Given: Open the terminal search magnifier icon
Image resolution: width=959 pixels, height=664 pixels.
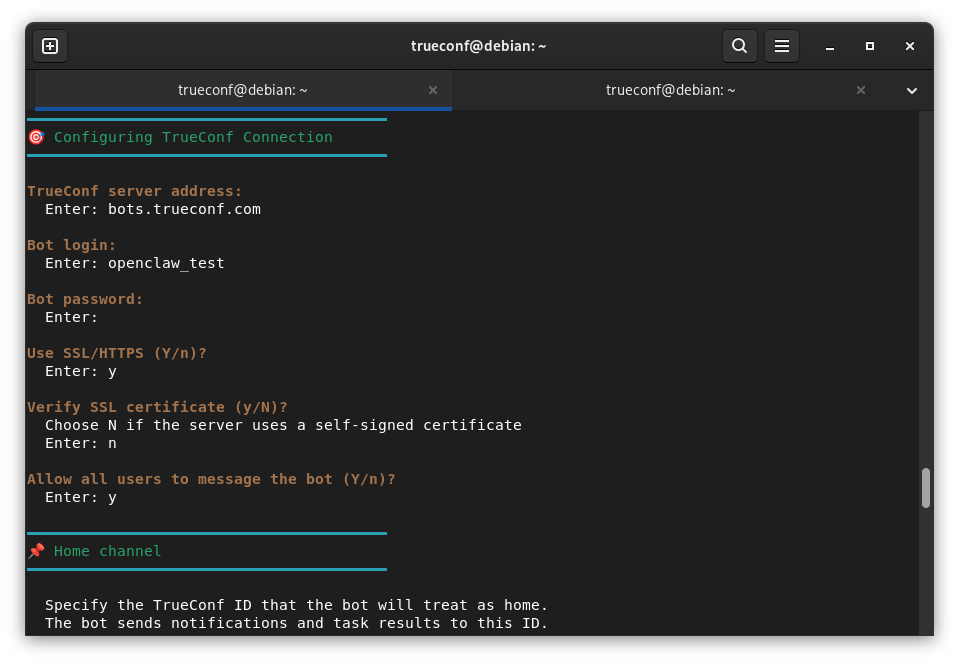Looking at the screenshot, I should click(739, 46).
